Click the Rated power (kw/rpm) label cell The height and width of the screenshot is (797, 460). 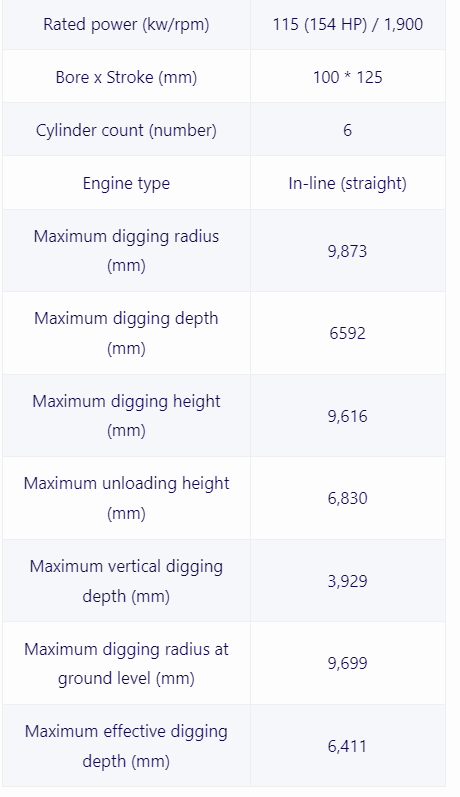[x=126, y=24]
